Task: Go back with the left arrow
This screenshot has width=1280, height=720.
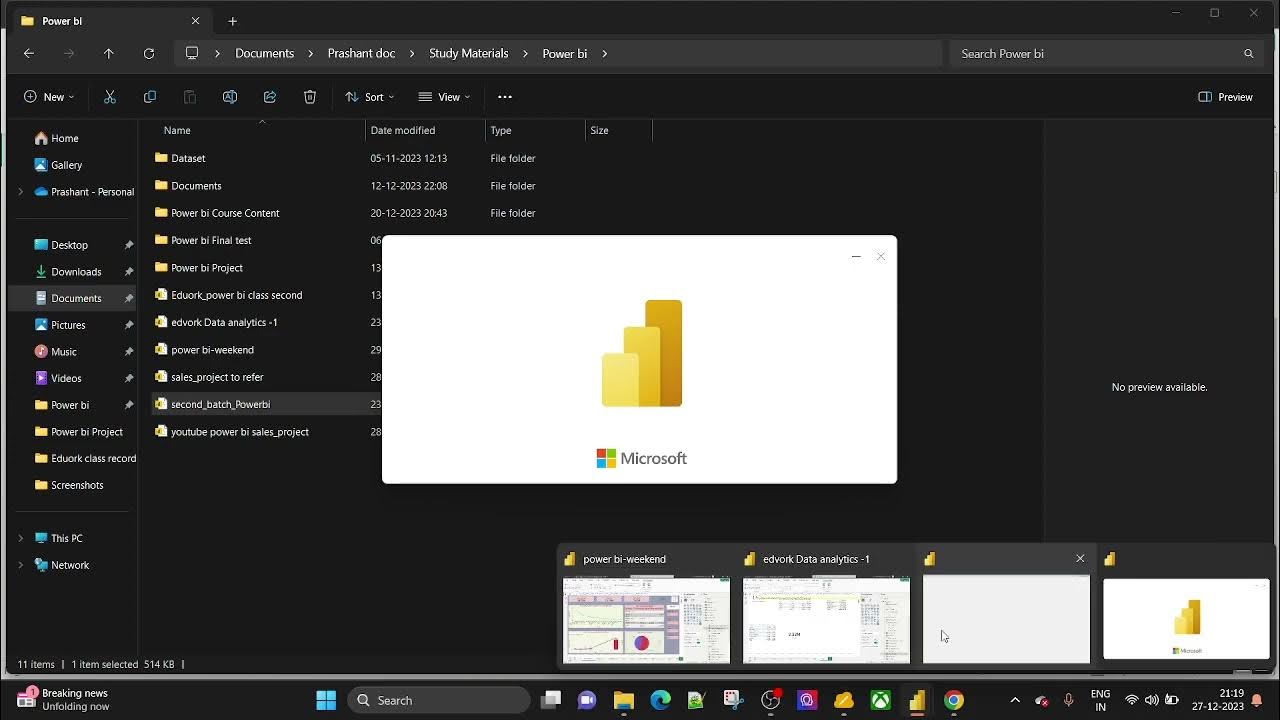Action: (29, 53)
